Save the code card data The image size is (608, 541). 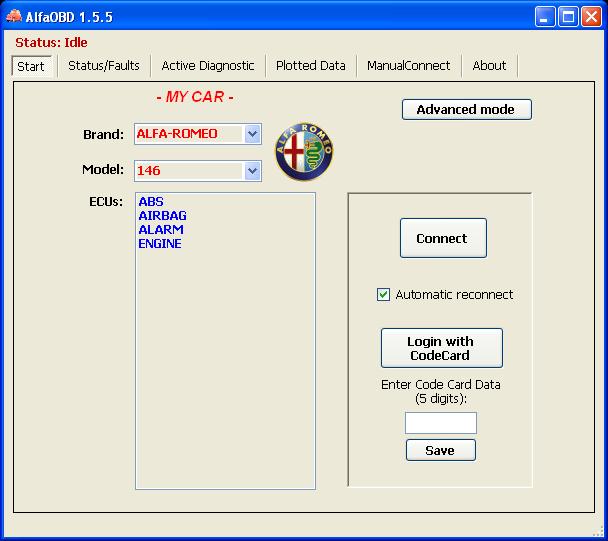pos(440,450)
